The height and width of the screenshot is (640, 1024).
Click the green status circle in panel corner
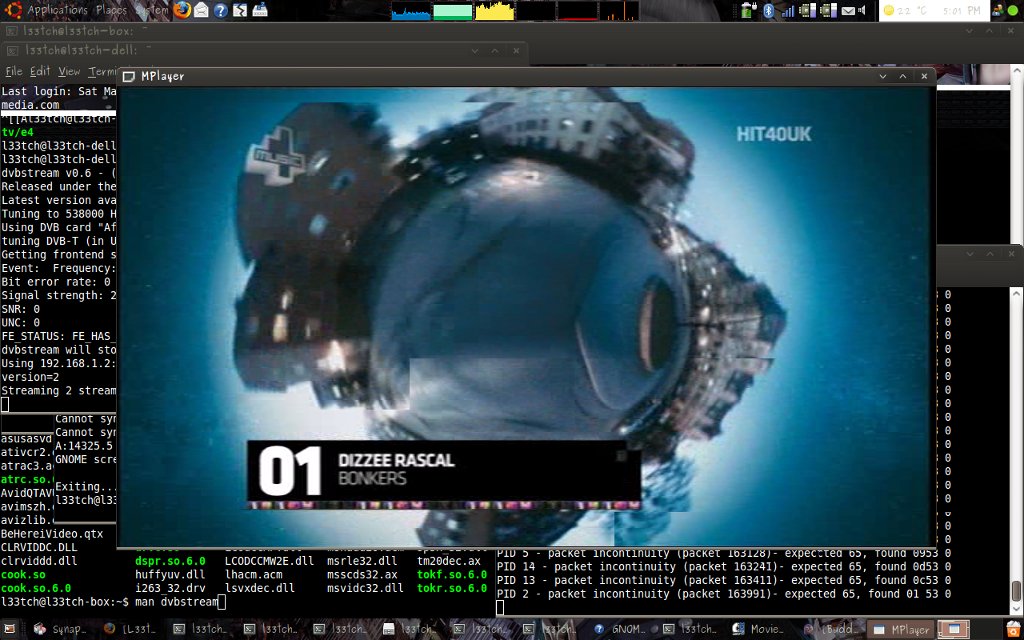1013,10
